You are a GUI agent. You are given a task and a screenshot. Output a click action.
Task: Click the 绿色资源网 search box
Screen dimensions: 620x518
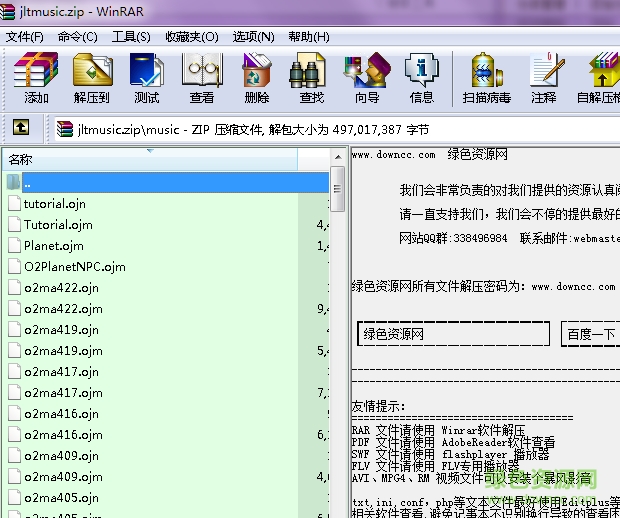454,334
